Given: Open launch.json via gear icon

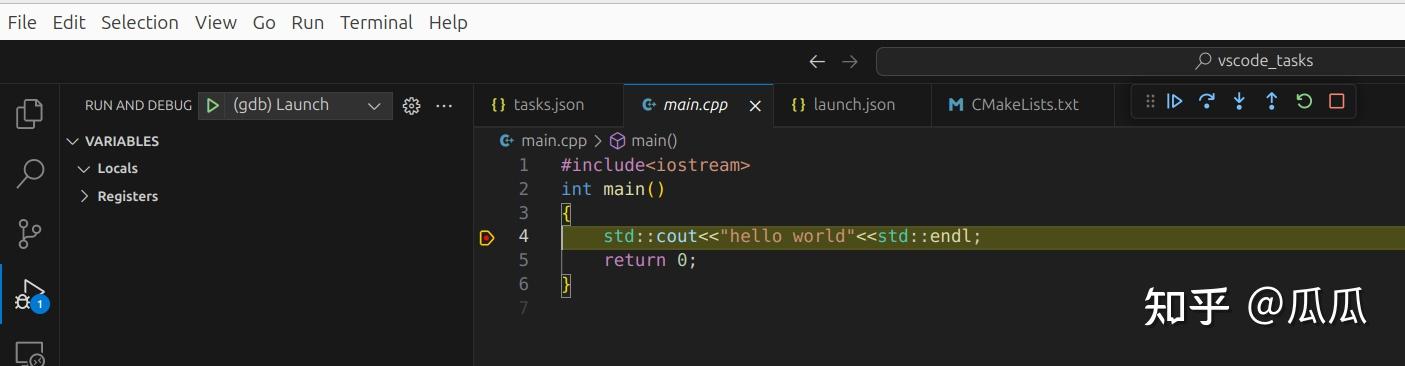Looking at the screenshot, I should (x=411, y=105).
